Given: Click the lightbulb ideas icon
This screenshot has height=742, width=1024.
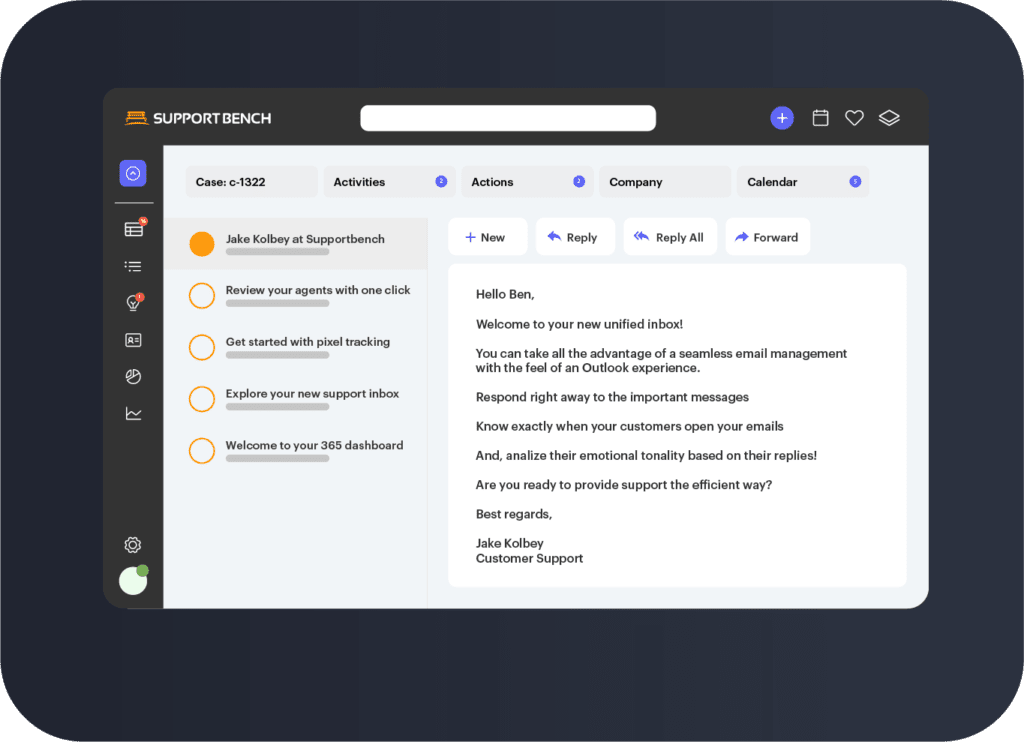Looking at the screenshot, I should (133, 303).
